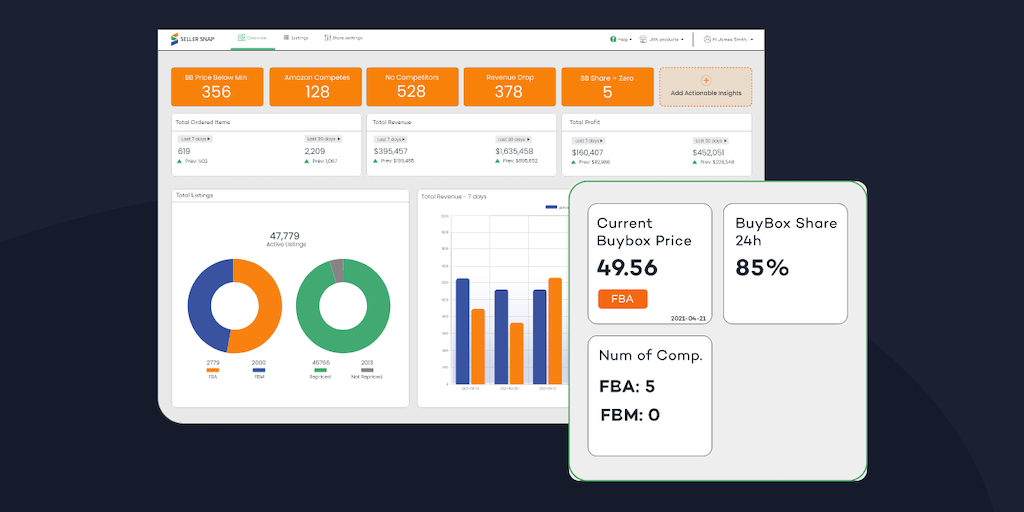Click green up arrow under $395,457
This screenshot has width=1024, height=512.
(x=376, y=161)
